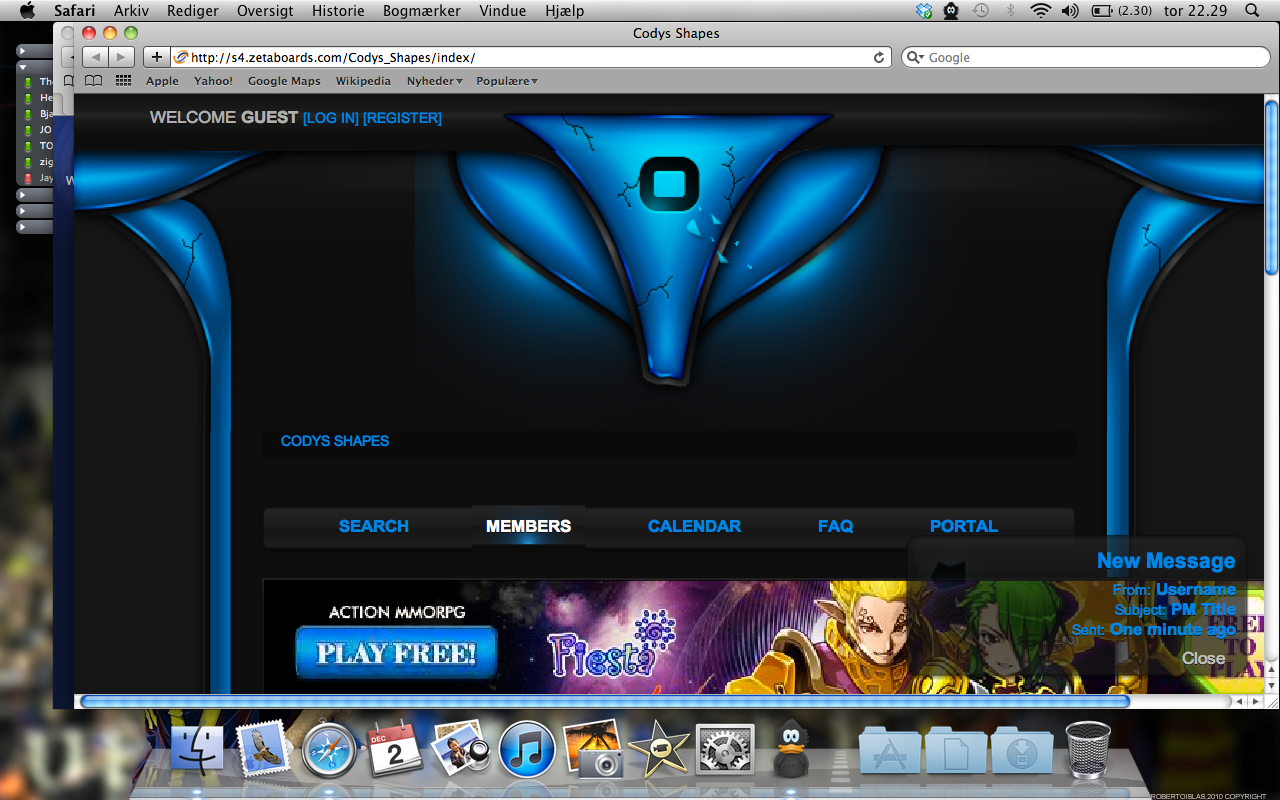Open the Adium duck icon in dock
The image size is (1280, 800).
coord(792,749)
